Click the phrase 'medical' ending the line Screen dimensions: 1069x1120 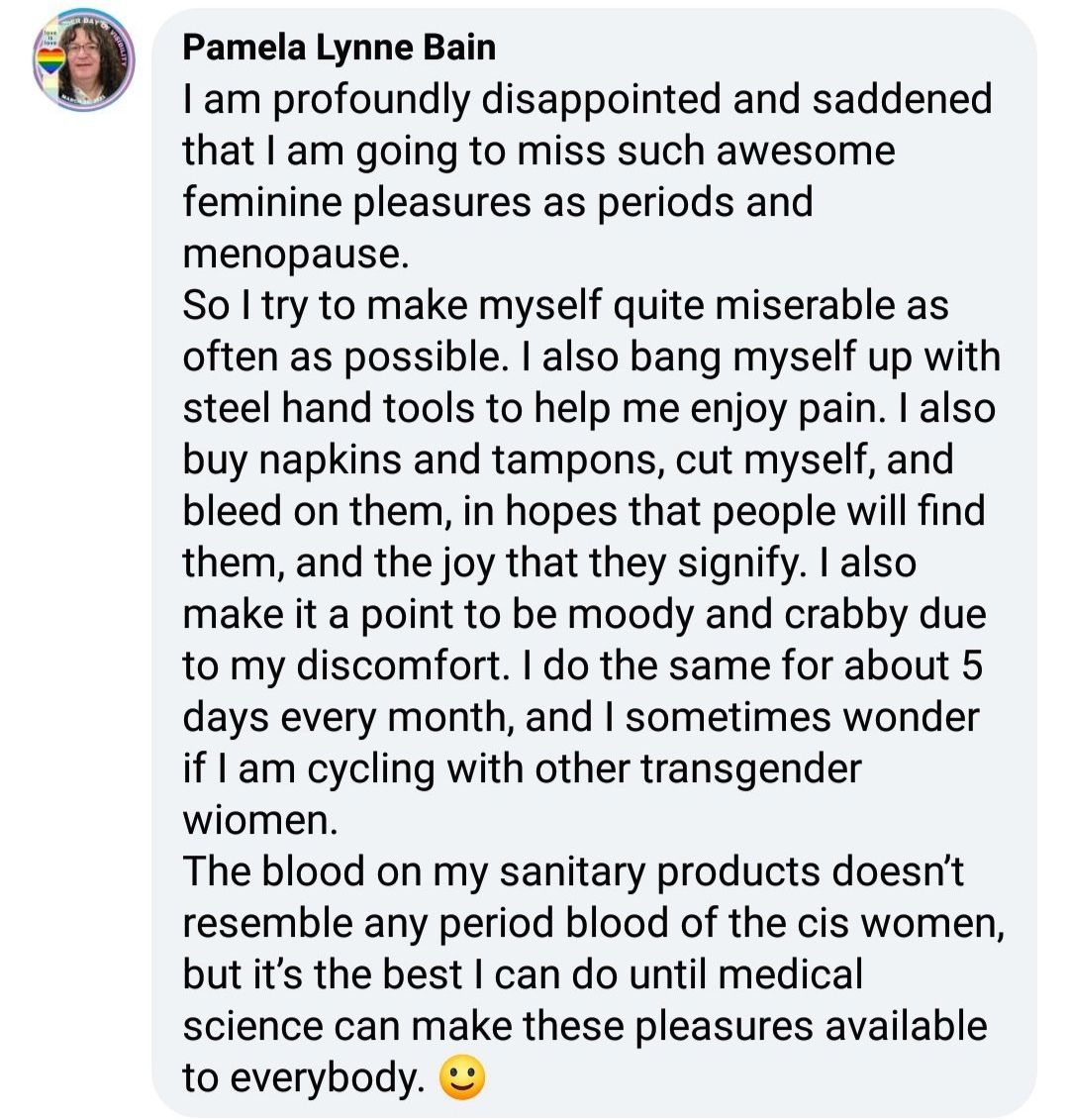click(x=791, y=974)
